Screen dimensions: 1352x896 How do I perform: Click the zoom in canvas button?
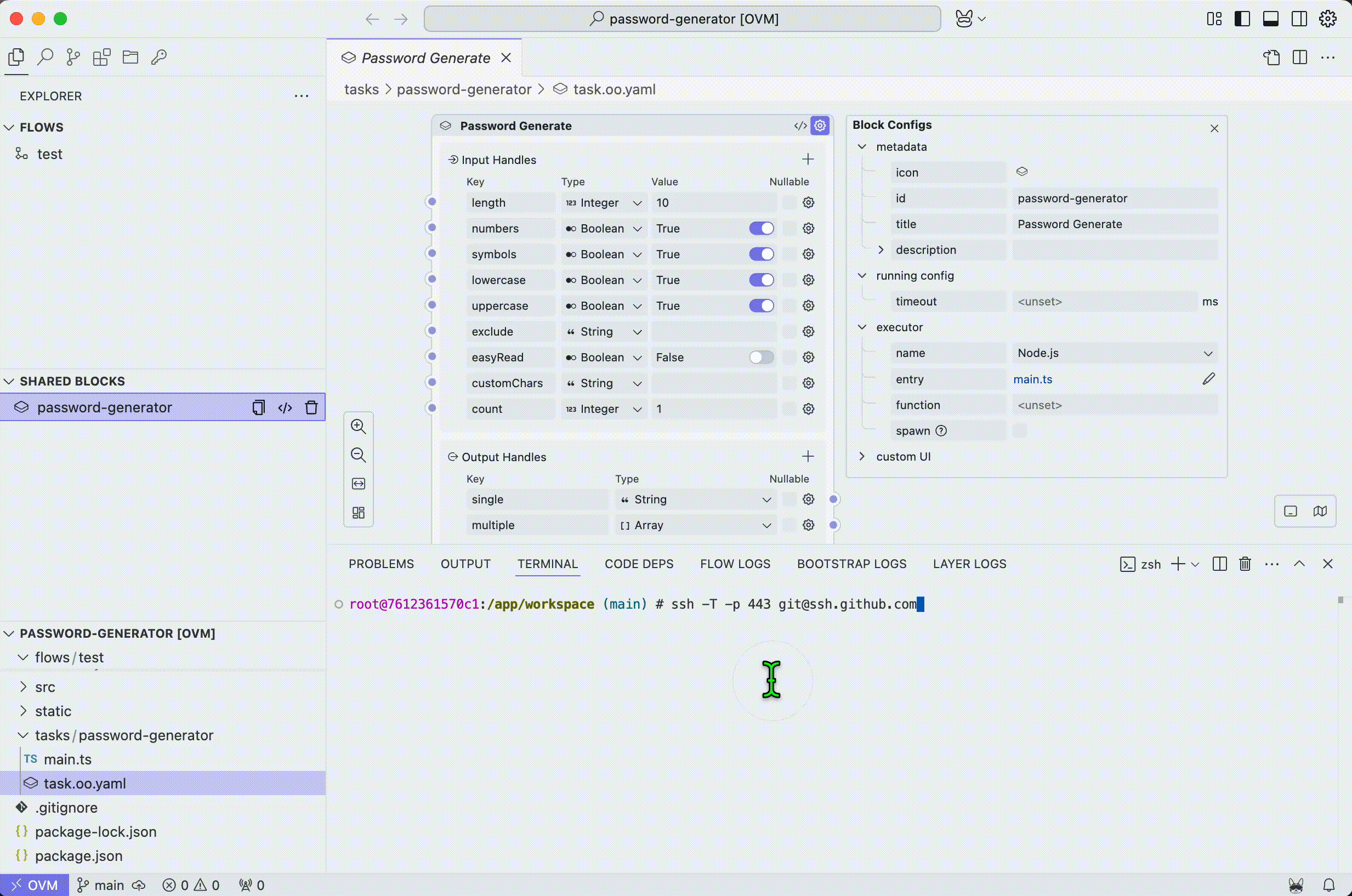(358, 426)
